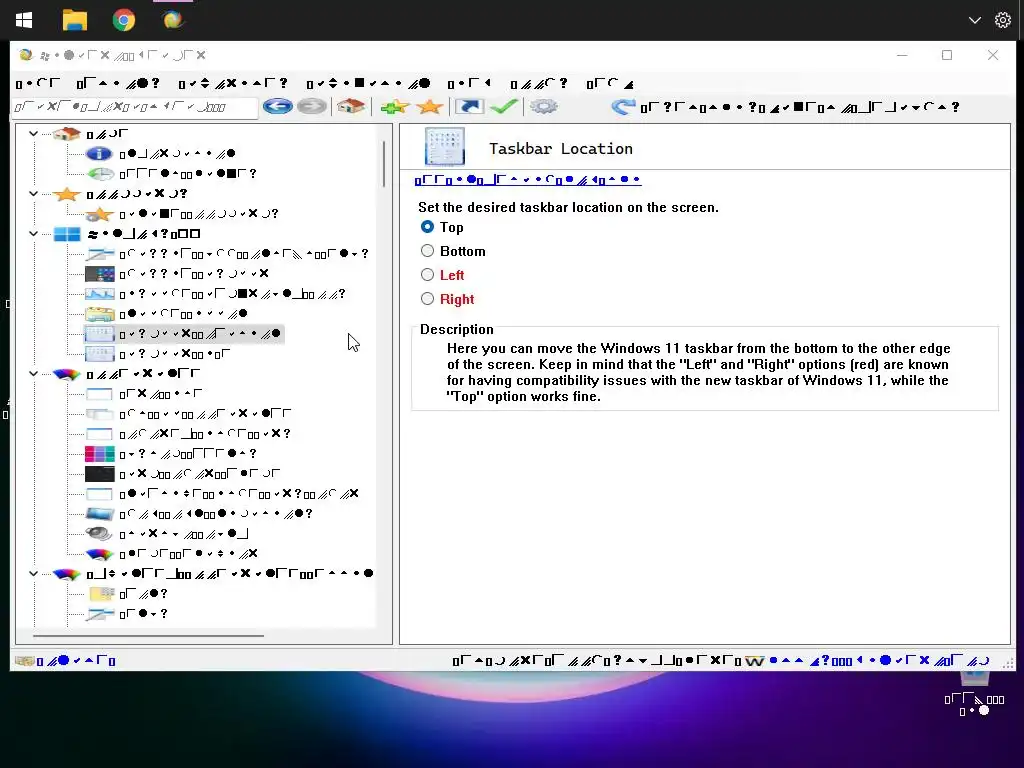Click the blue curved reset arrow icon

[x=623, y=106]
